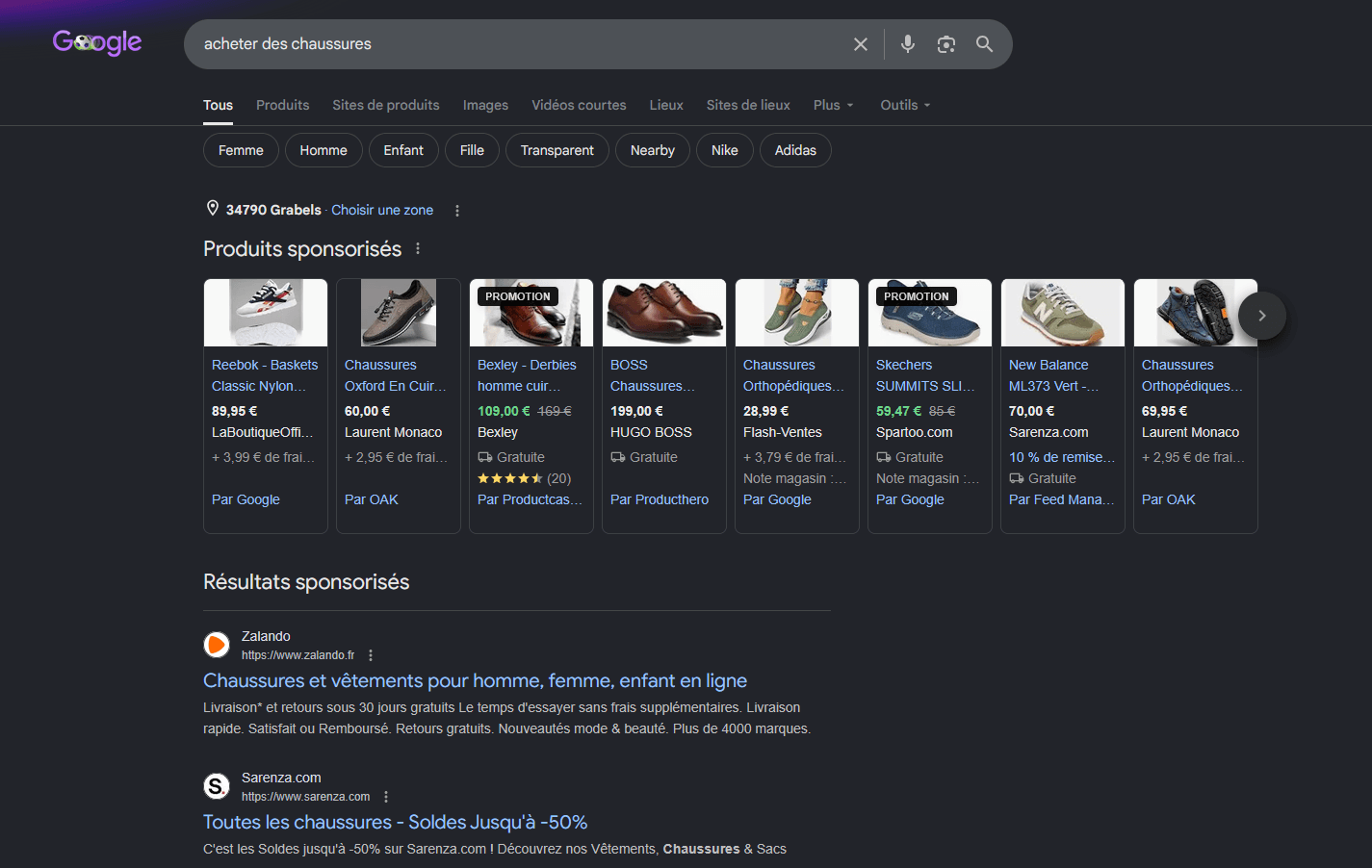Select the Femme filter chip
Viewport: 1372px width, 868px height.
(x=241, y=150)
